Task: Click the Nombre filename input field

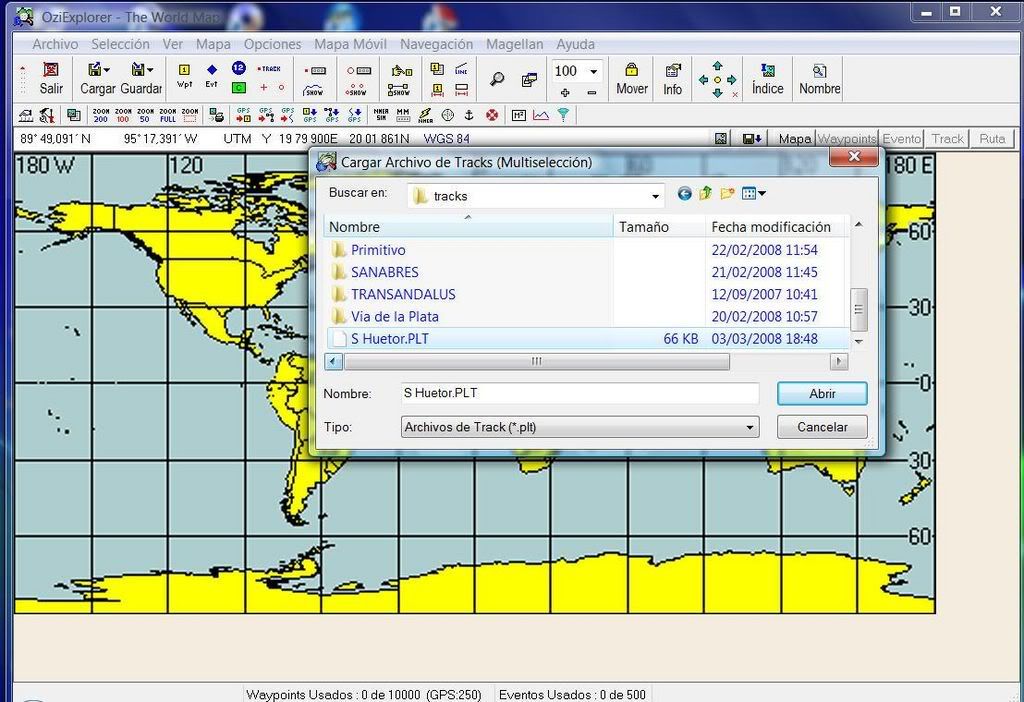Action: click(580, 393)
